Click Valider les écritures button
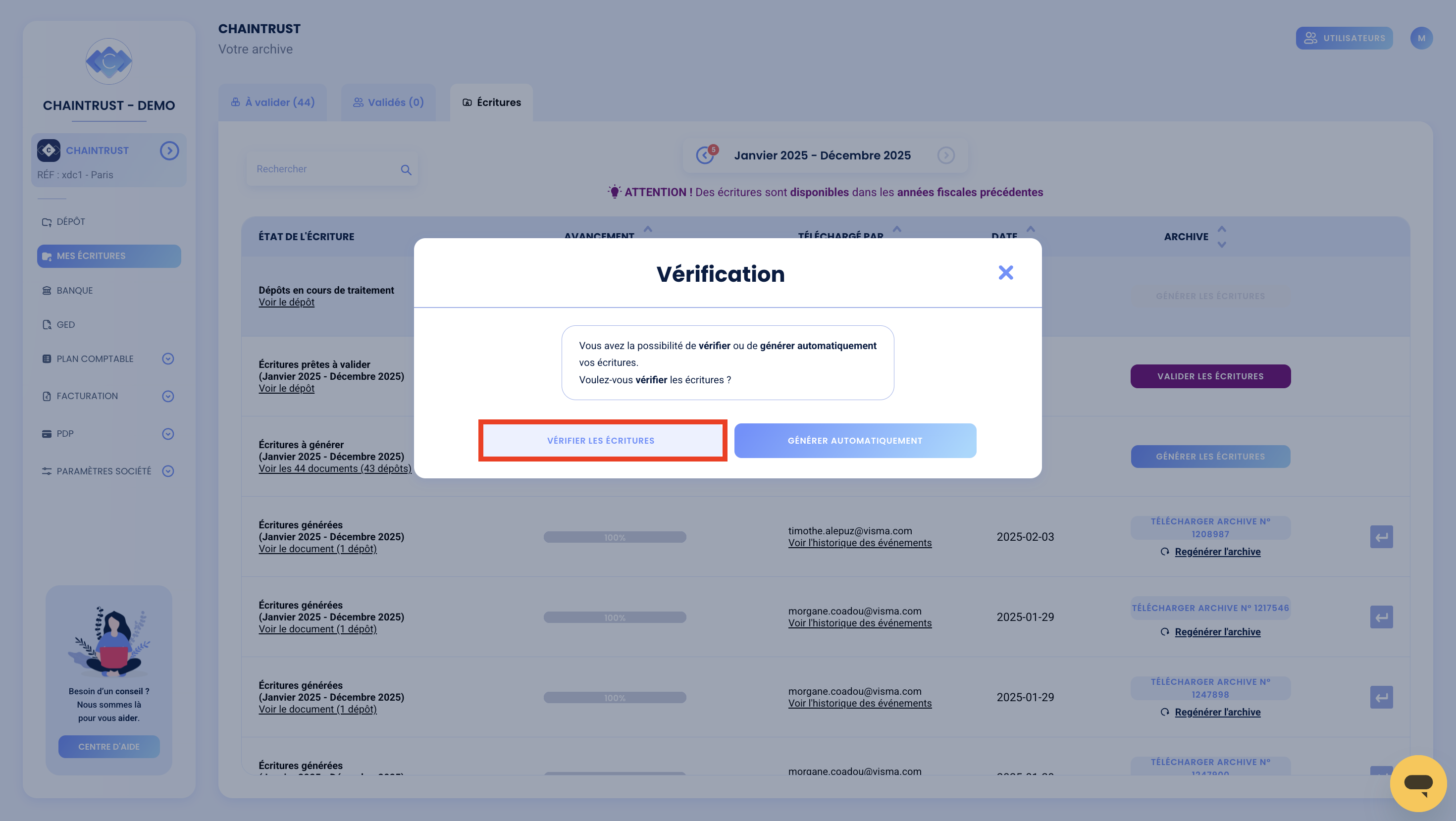 pyautogui.click(x=1210, y=376)
